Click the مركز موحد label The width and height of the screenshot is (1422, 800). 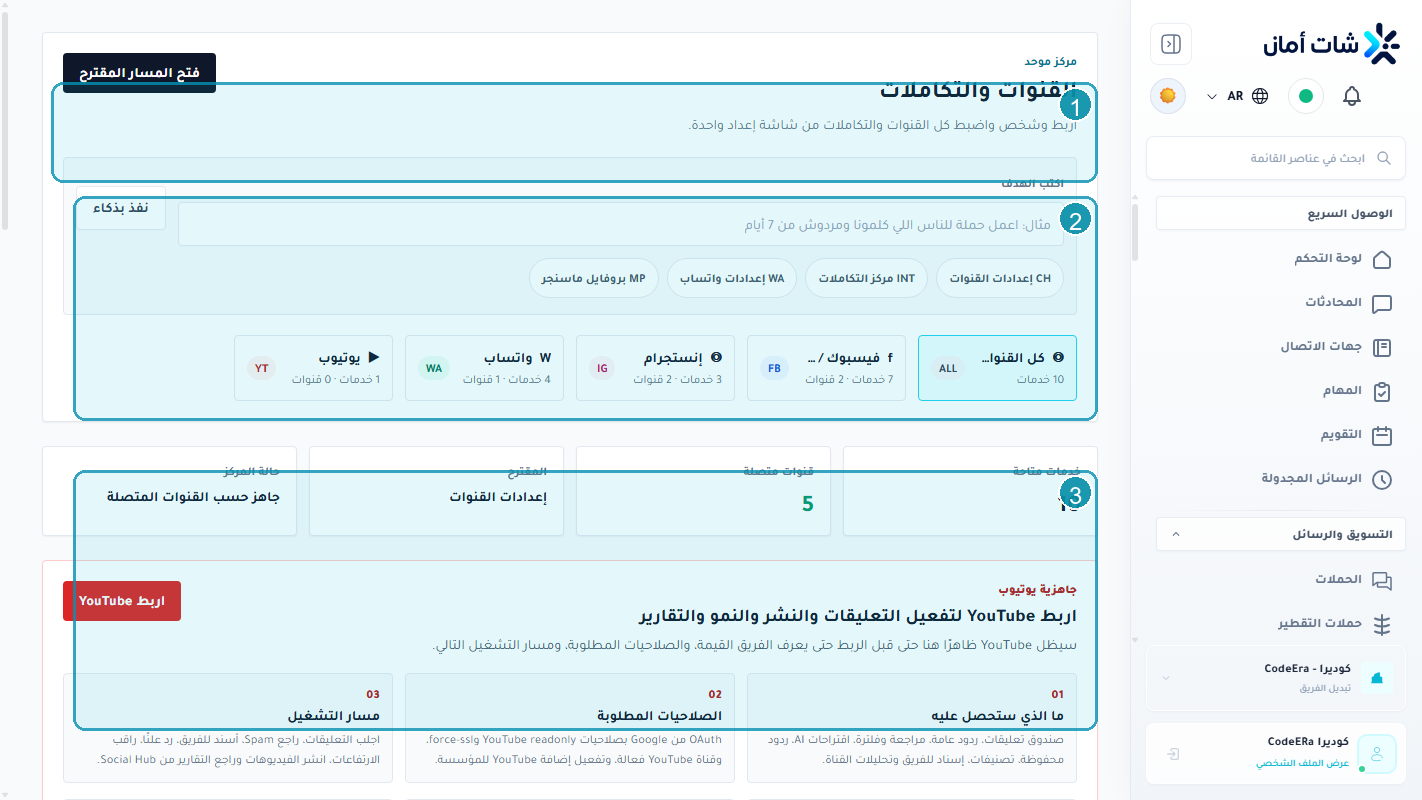point(1050,61)
